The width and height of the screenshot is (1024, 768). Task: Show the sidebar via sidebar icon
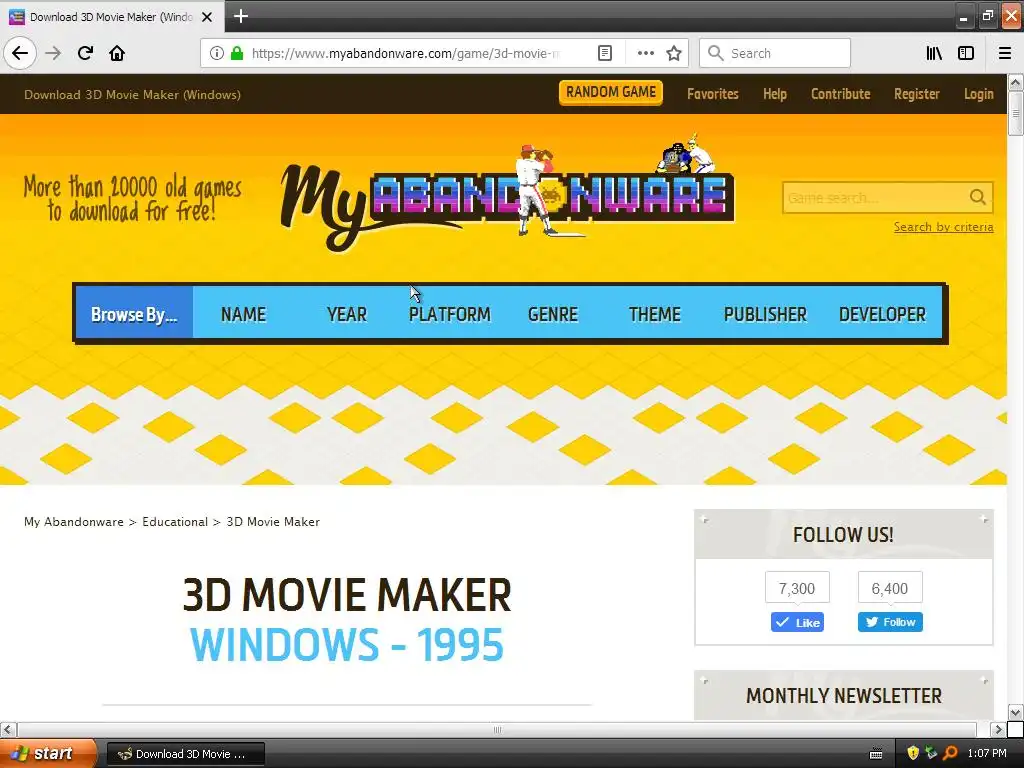pyautogui.click(x=966, y=53)
